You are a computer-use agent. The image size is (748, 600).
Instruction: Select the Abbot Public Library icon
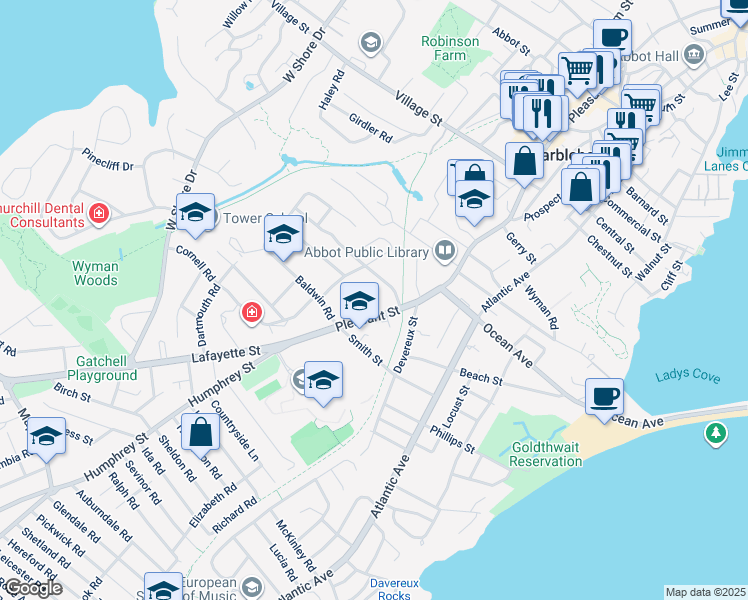tap(445, 251)
